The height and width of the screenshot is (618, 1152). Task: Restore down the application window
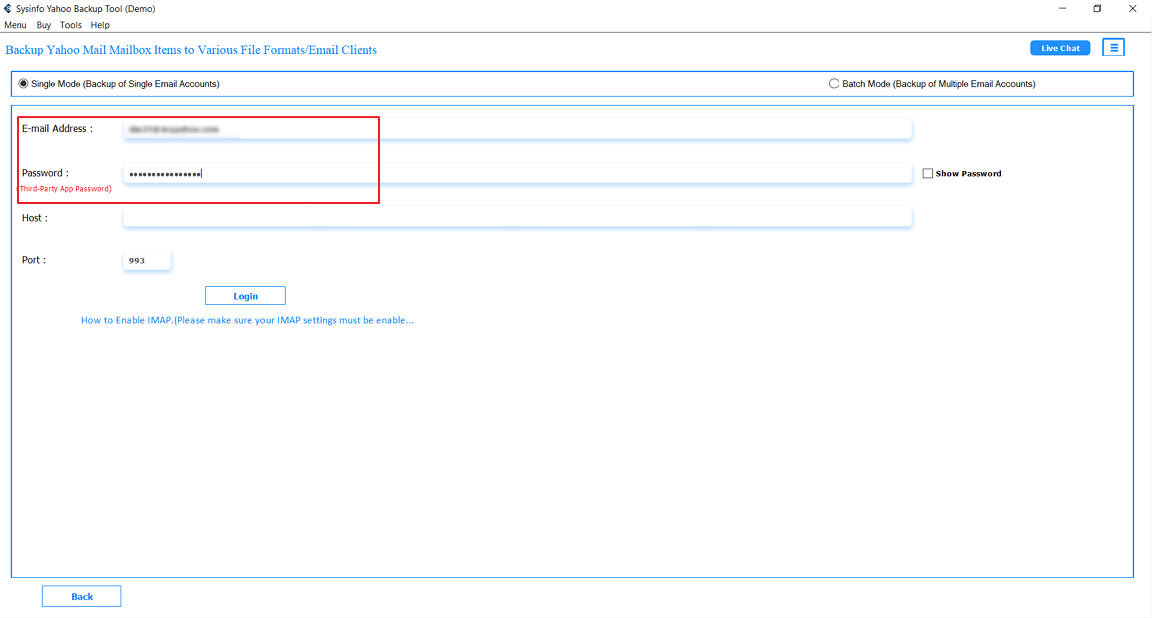pyautogui.click(x=1097, y=9)
